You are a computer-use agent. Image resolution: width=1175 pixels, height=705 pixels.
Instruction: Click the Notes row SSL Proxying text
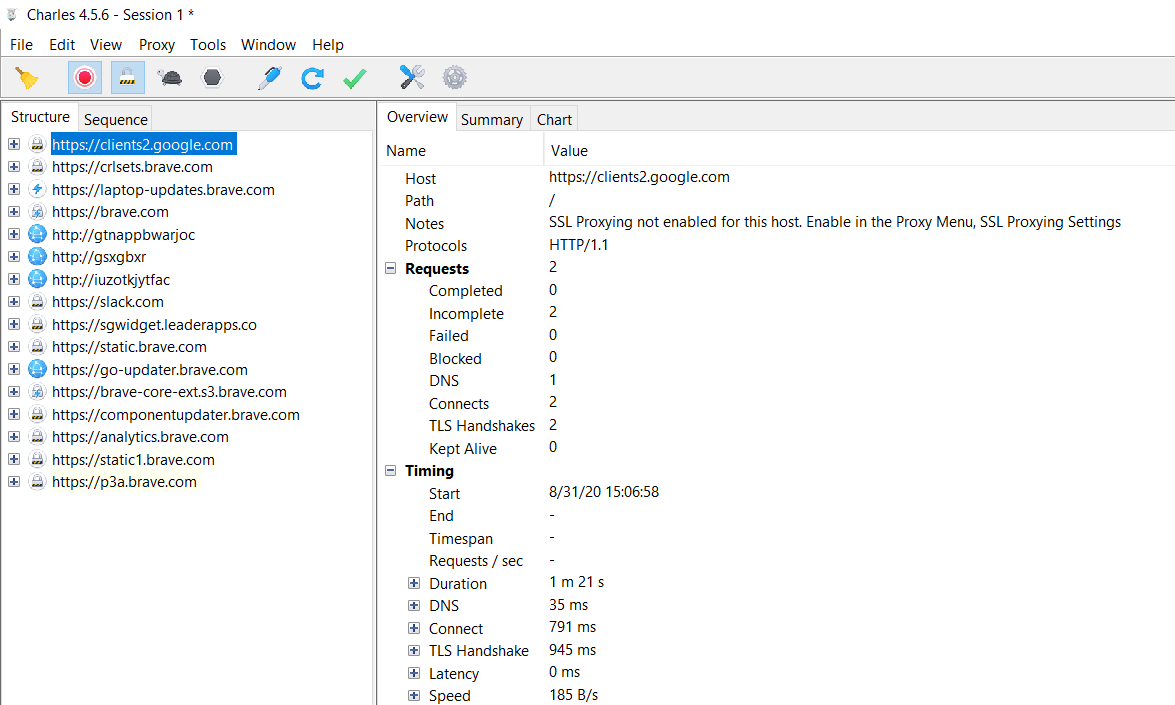835,222
